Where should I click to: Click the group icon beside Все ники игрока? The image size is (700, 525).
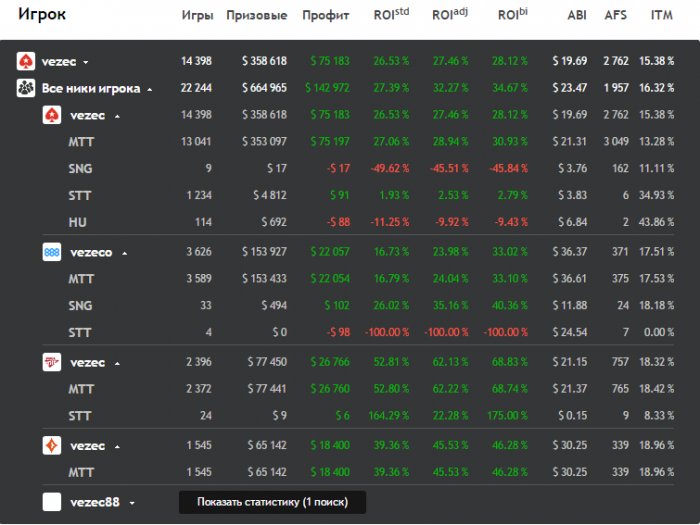point(26,89)
